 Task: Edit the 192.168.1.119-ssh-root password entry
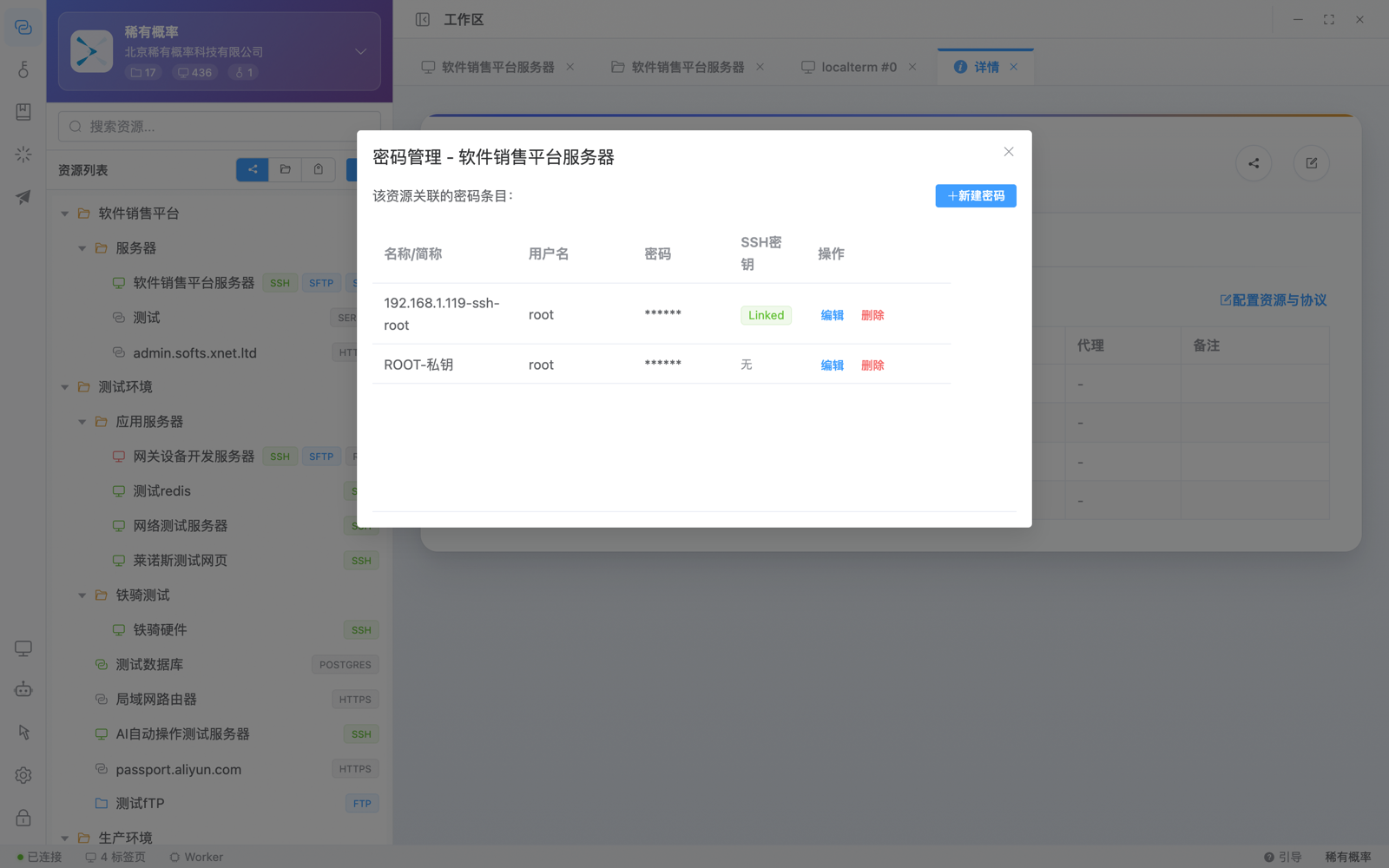(832, 315)
